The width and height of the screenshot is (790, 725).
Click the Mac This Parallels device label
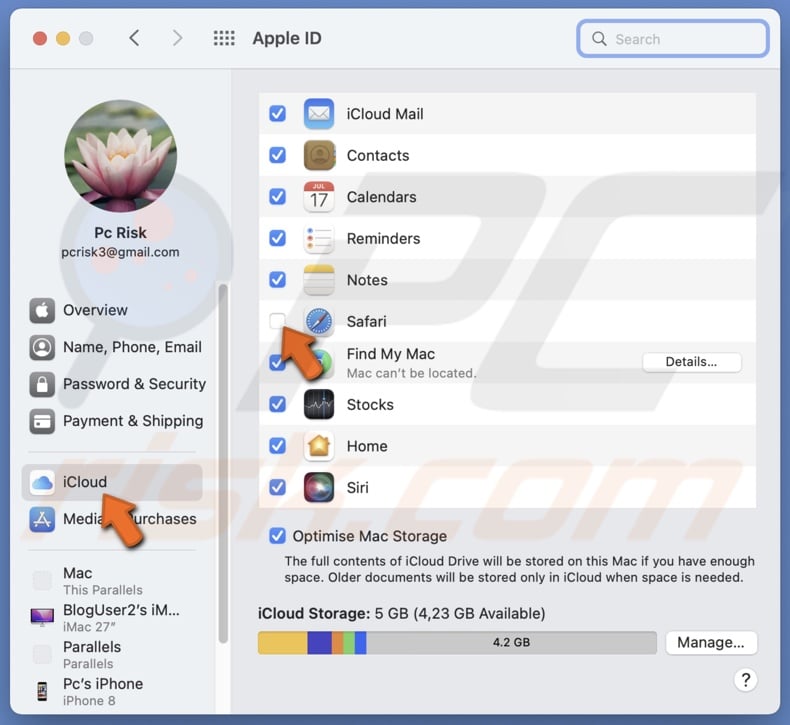point(102,581)
